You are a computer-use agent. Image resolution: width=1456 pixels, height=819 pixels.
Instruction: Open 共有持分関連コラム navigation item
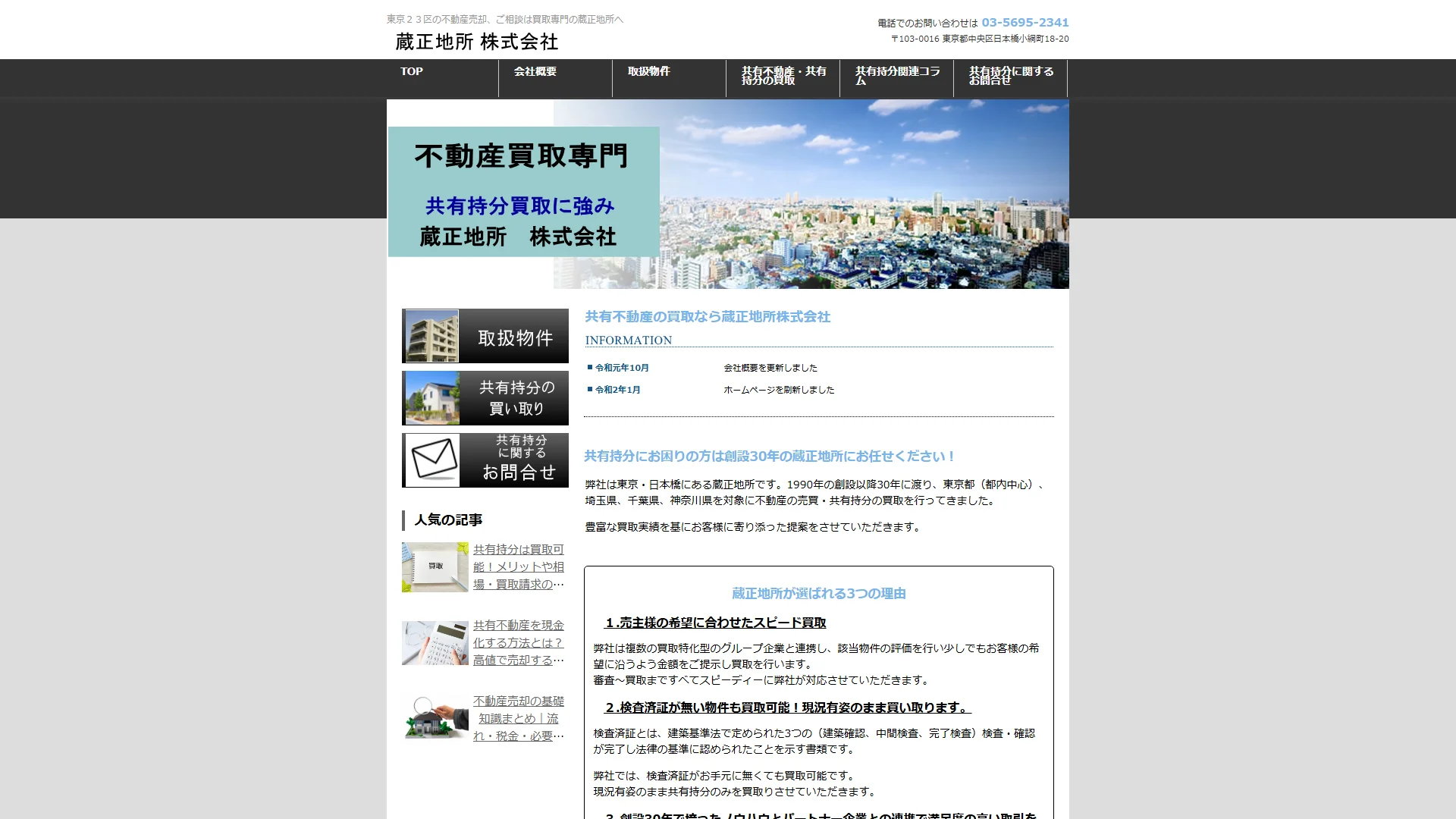pyautogui.click(x=896, y=78)
